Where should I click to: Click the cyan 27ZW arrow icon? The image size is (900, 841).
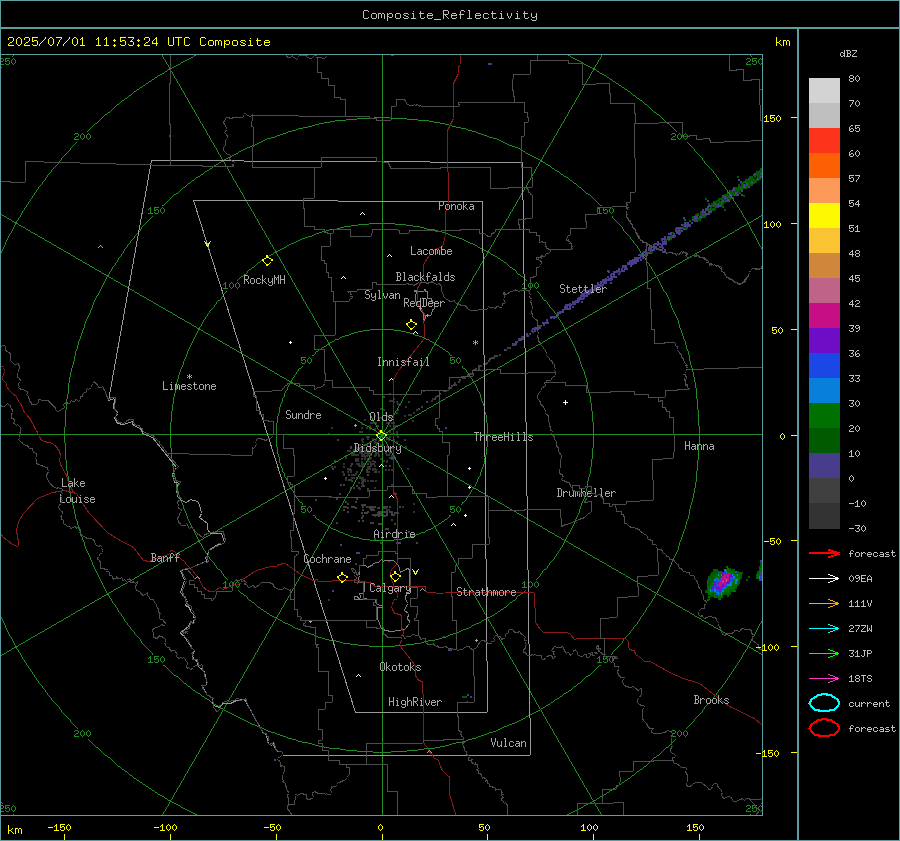coord(824,629)
